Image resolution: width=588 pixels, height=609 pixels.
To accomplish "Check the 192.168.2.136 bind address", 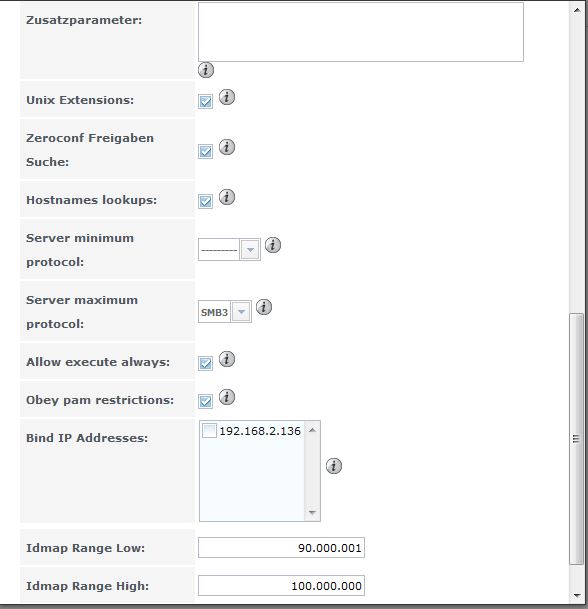I will 209,431.
